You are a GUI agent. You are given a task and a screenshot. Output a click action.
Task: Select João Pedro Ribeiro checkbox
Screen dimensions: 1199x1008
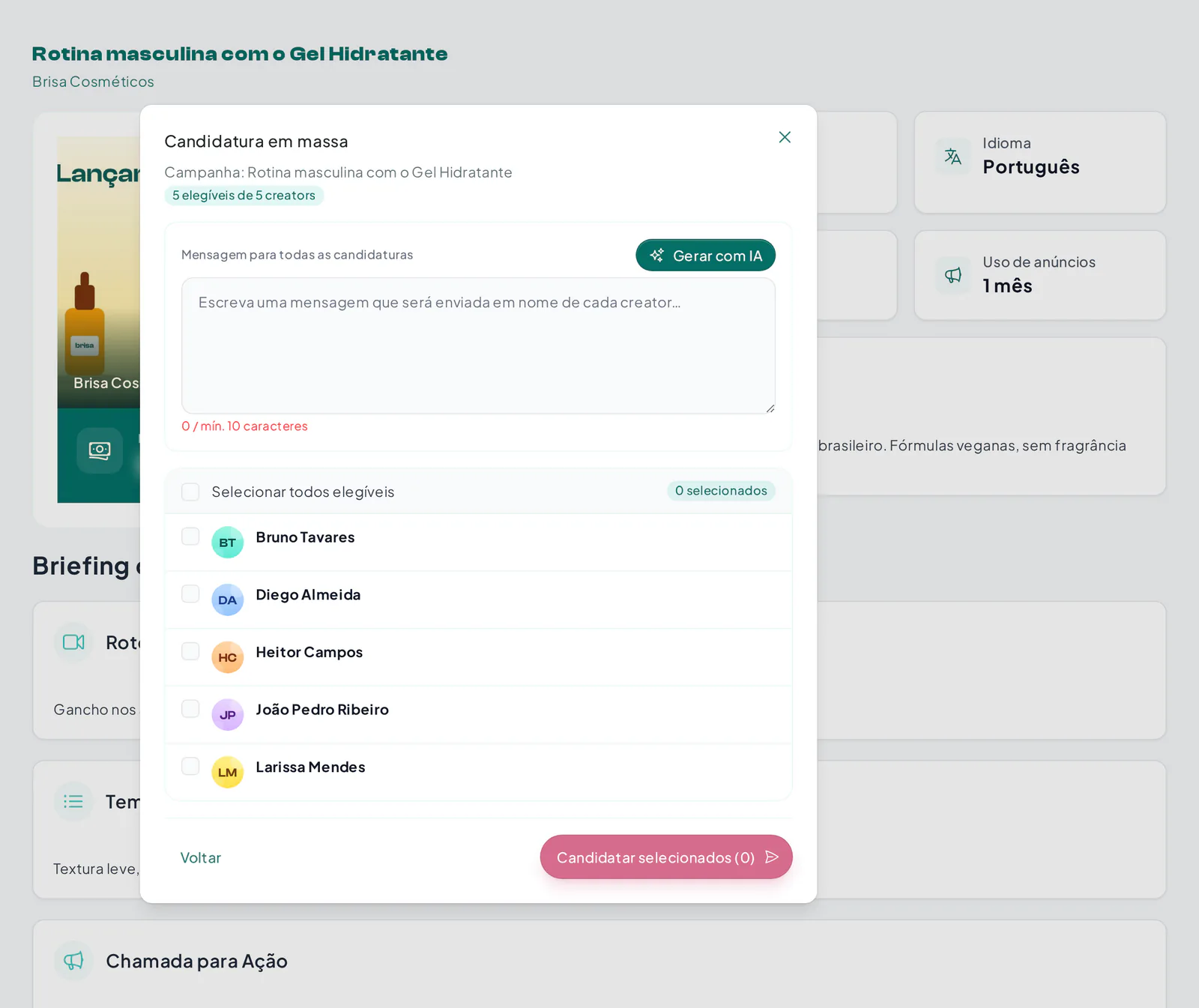(190, 709)
